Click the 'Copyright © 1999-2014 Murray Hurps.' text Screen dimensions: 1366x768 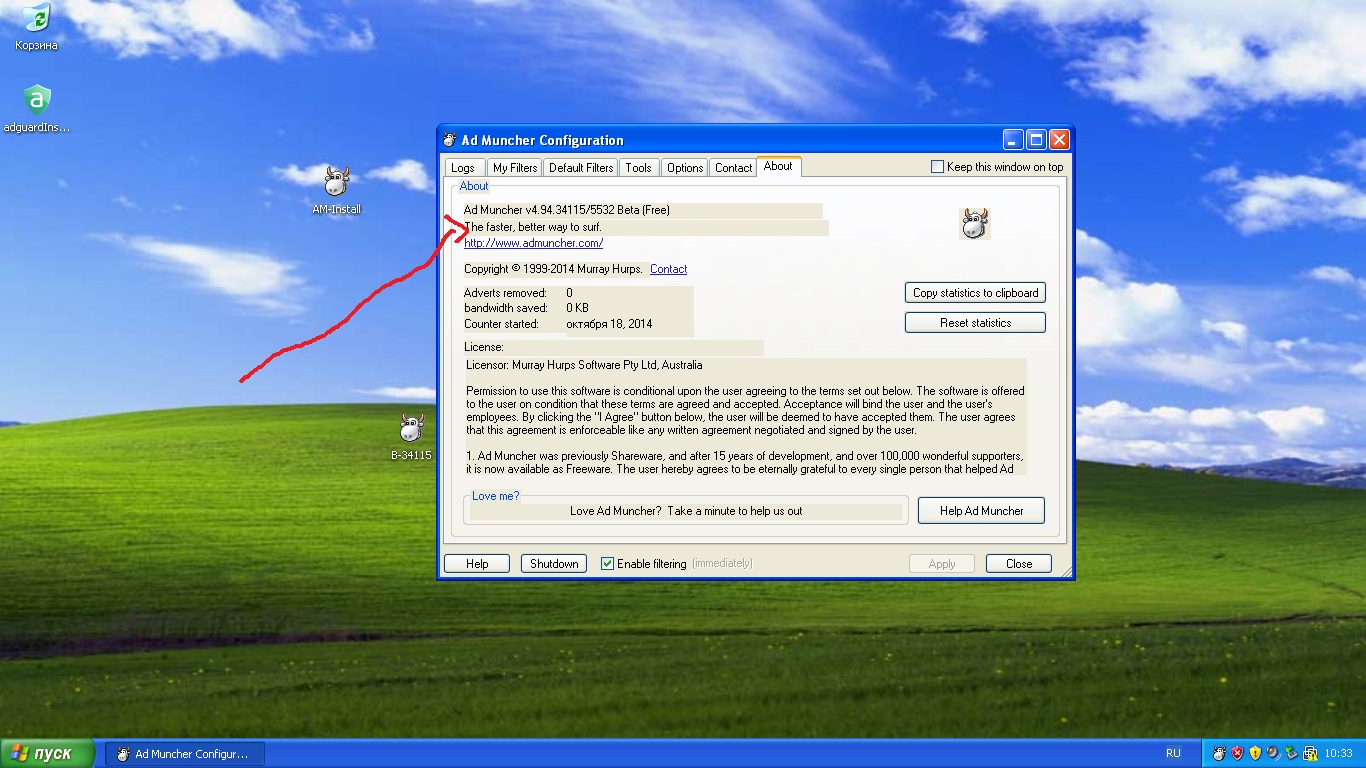coord(554,269)
